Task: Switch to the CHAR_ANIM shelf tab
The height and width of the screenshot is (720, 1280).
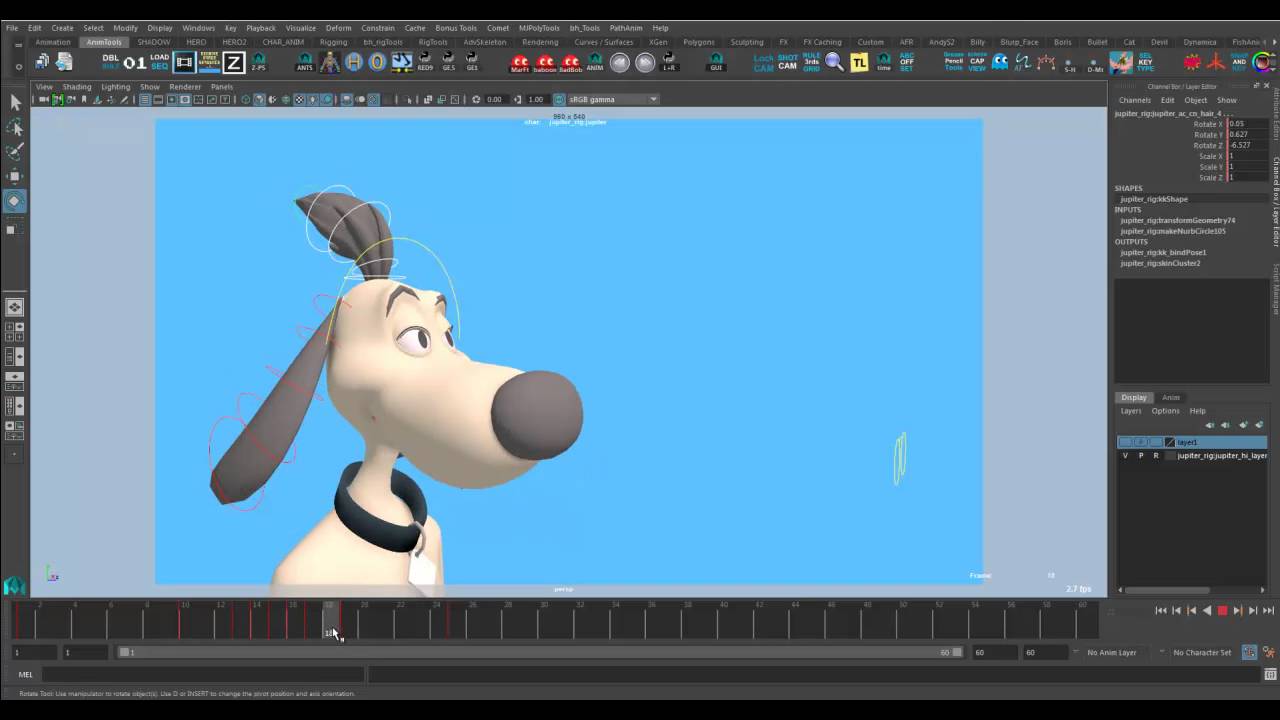Action: (283, 42)
